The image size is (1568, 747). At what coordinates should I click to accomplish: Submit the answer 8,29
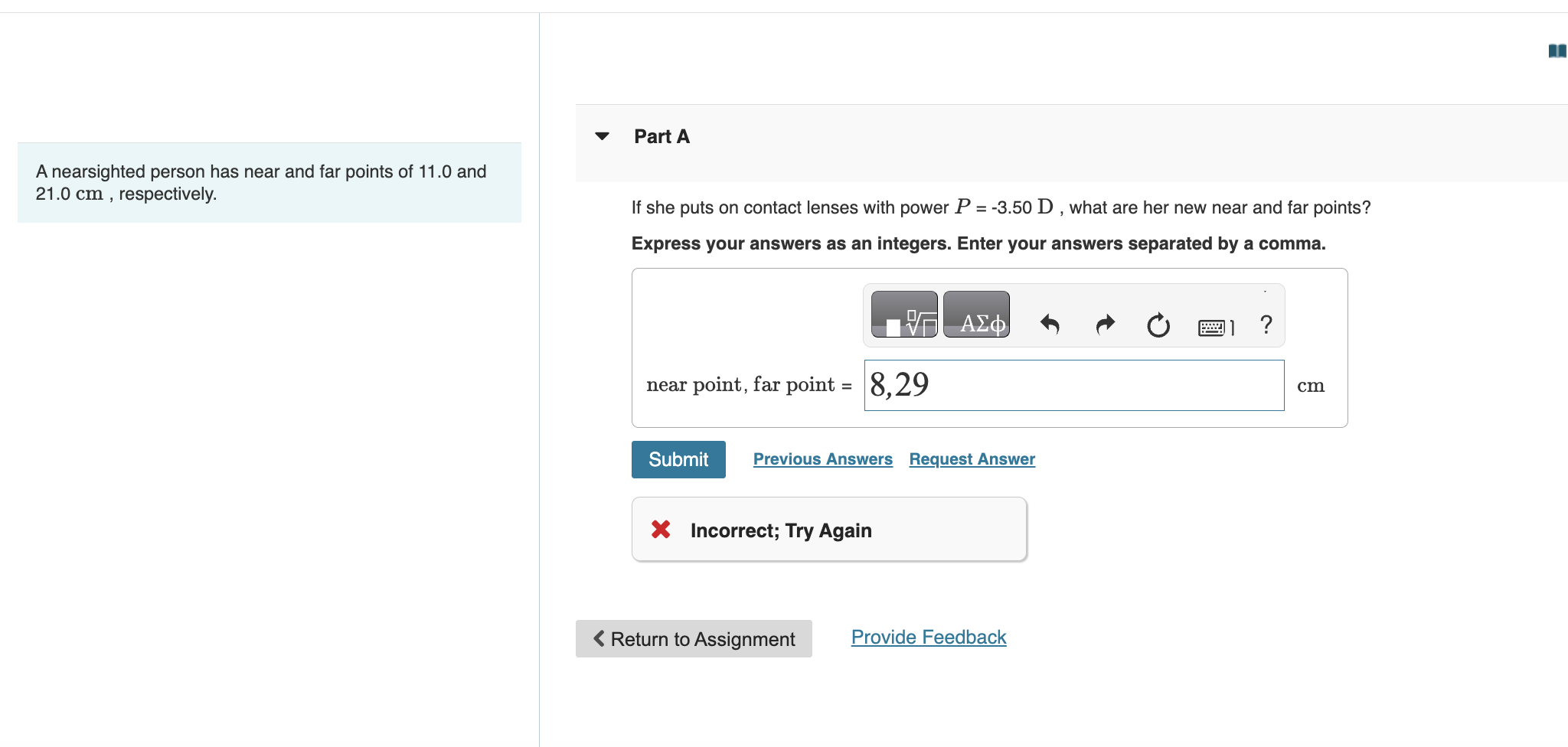point(678,459)
